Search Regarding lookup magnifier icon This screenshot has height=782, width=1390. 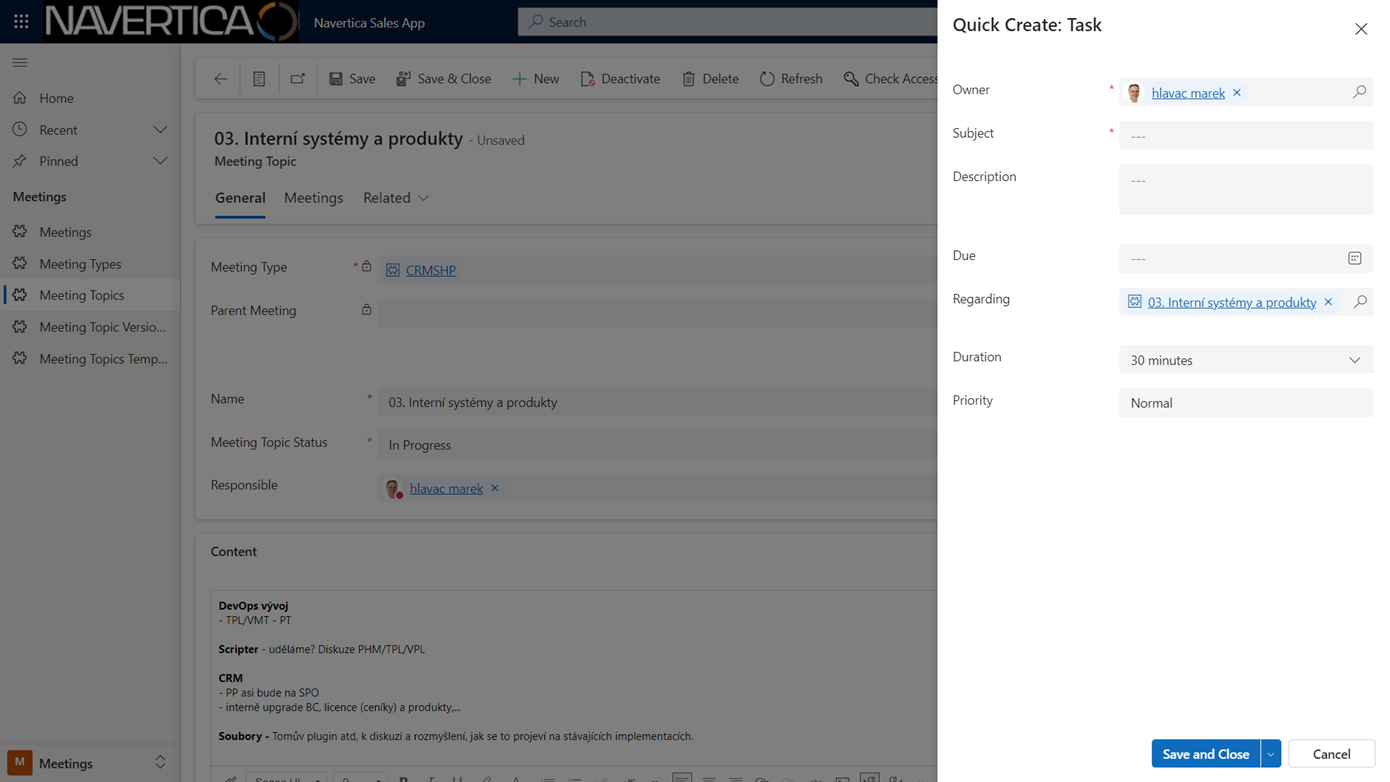[1360, 302]
